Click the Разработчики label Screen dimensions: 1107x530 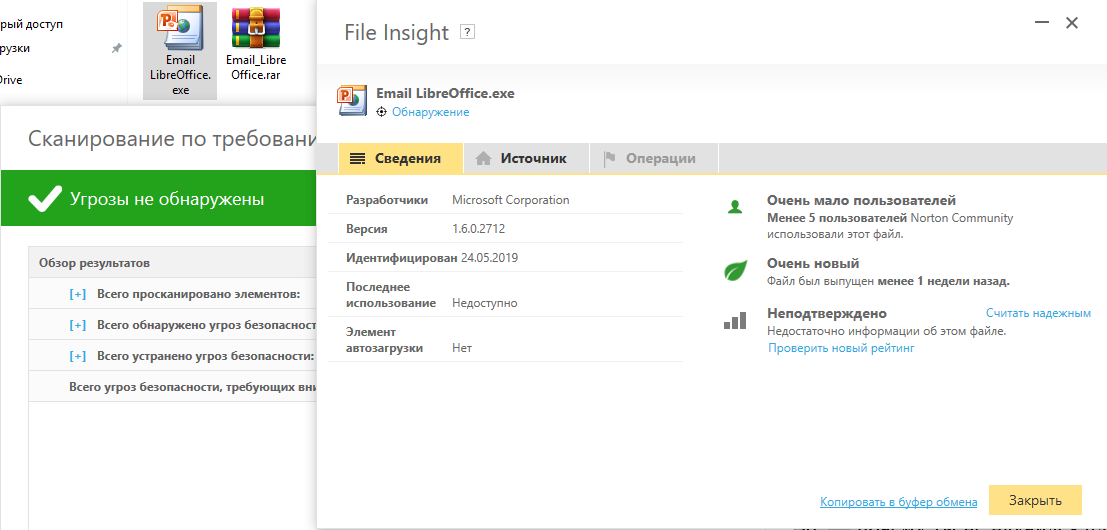[x=387, y=200]
